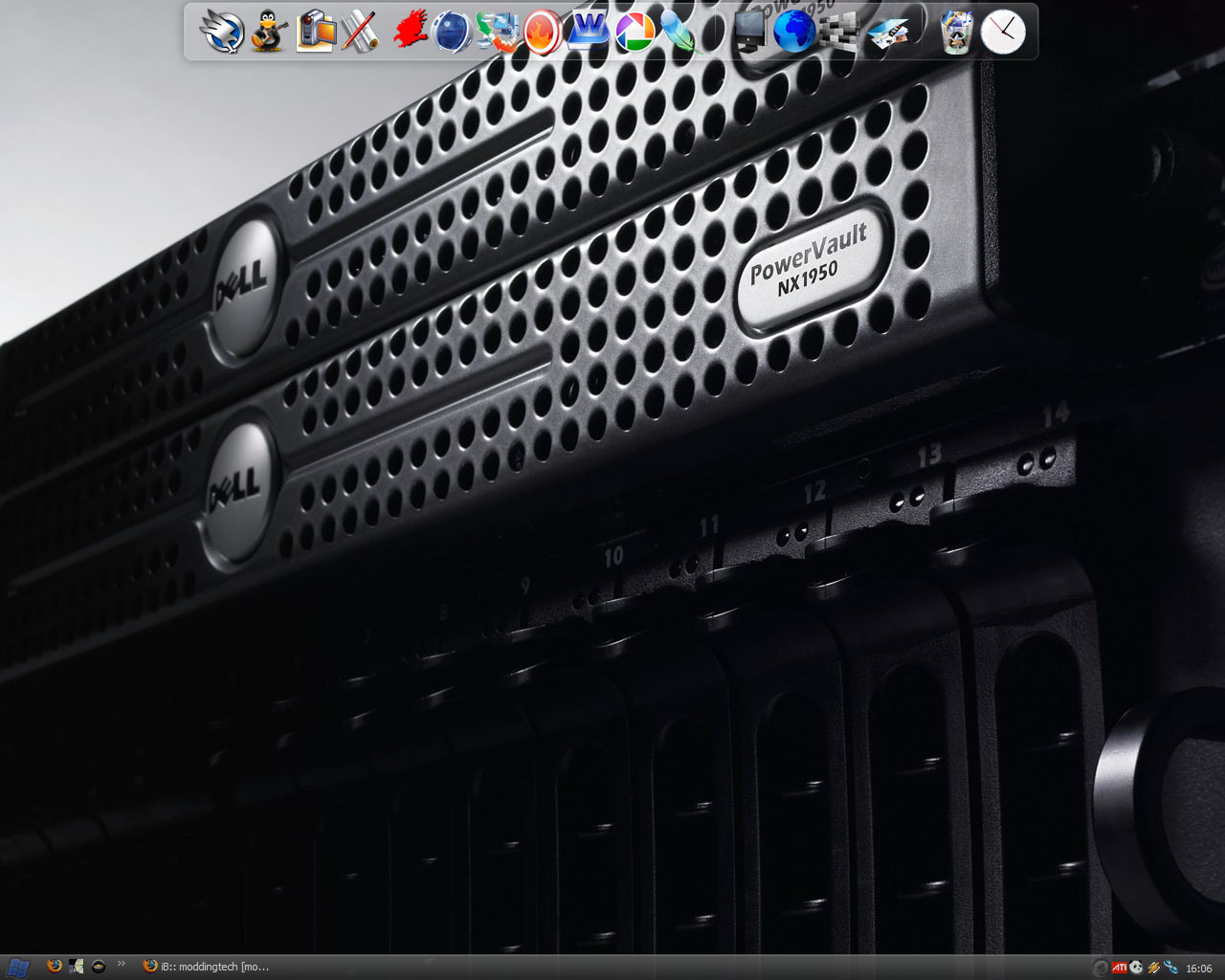
Task: Open the ATI tray icon
Action: coord(1119,968)
